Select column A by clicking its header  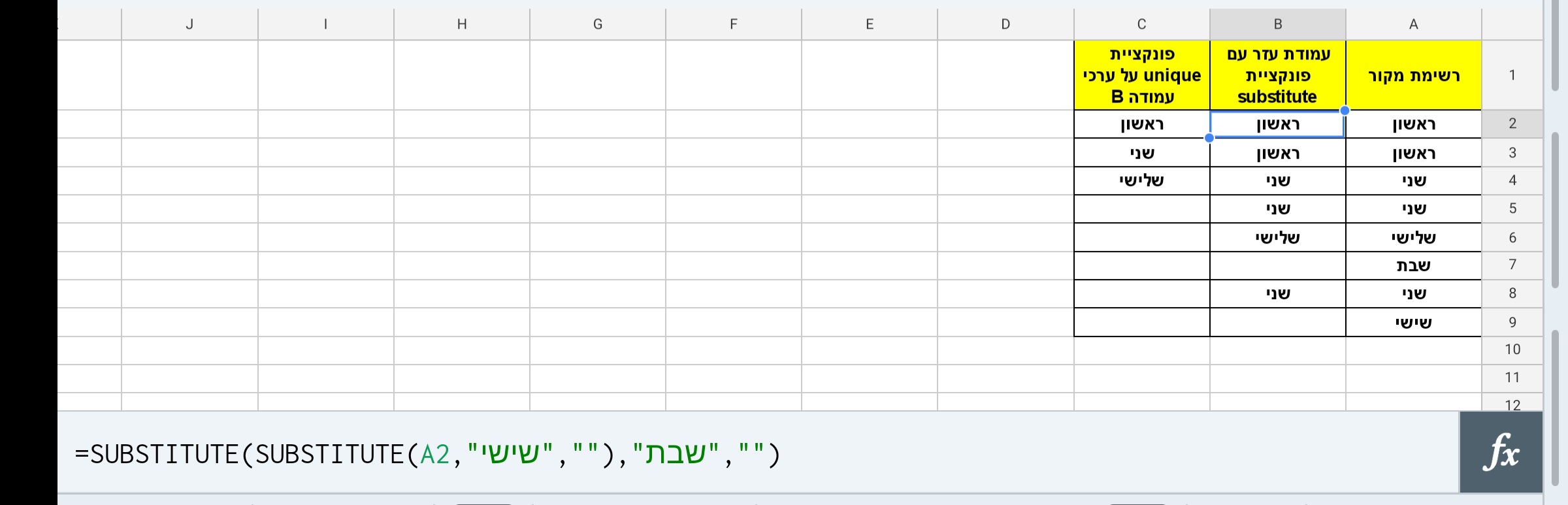[1413, 24]
